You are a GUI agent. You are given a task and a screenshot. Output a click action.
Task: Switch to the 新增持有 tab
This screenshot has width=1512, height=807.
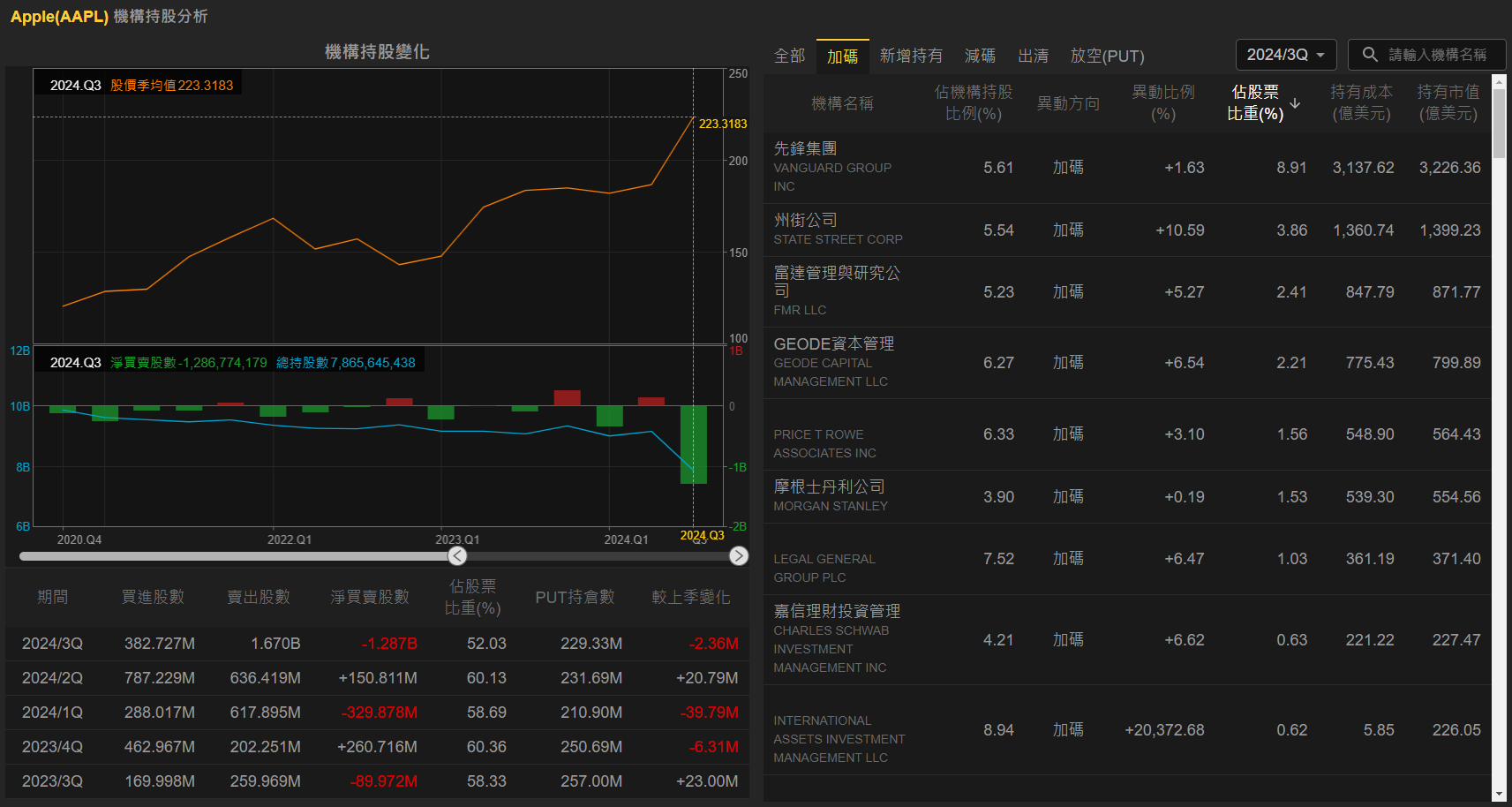click(911, 56)
